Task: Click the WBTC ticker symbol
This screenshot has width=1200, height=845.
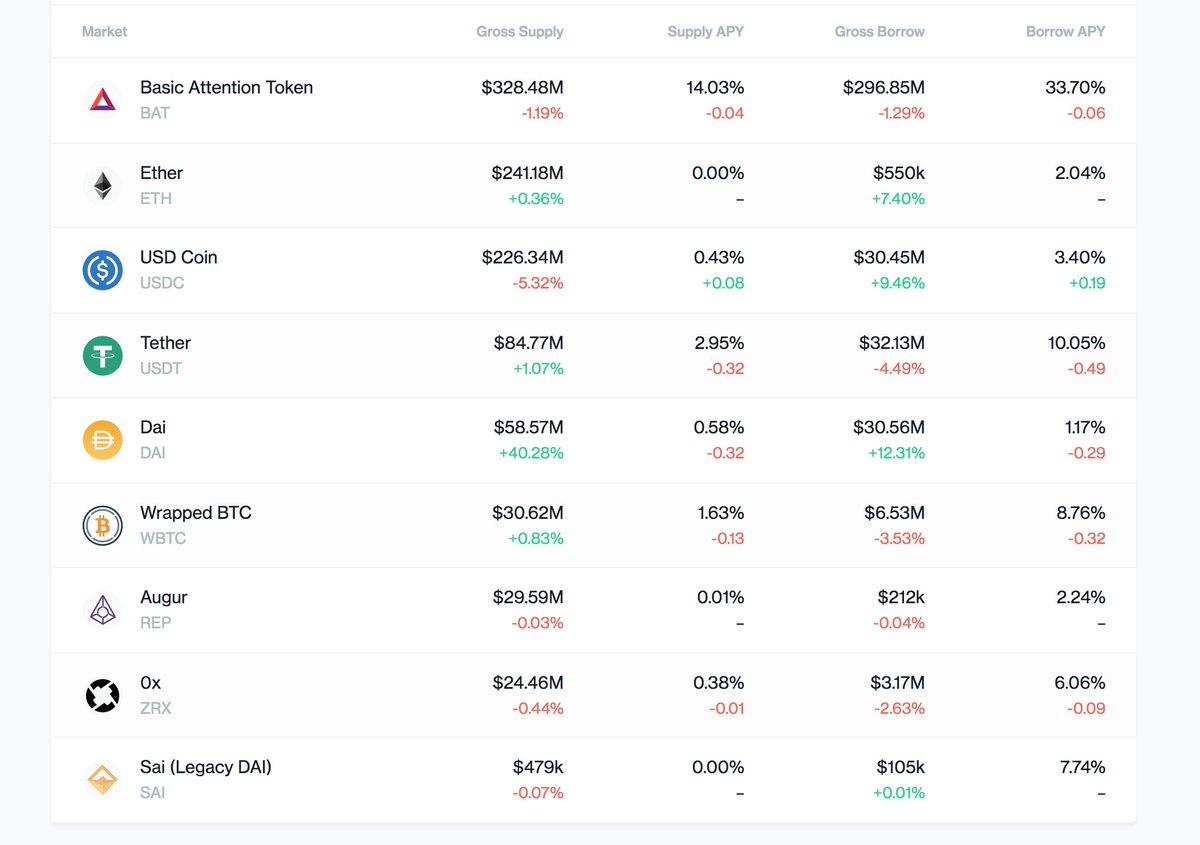Action: 163,538
